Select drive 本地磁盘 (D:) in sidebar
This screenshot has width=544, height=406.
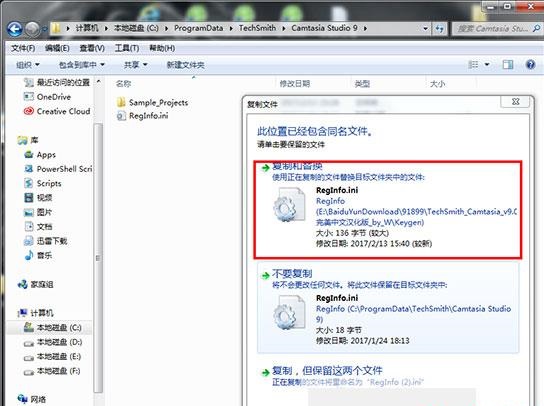(52, 342)
